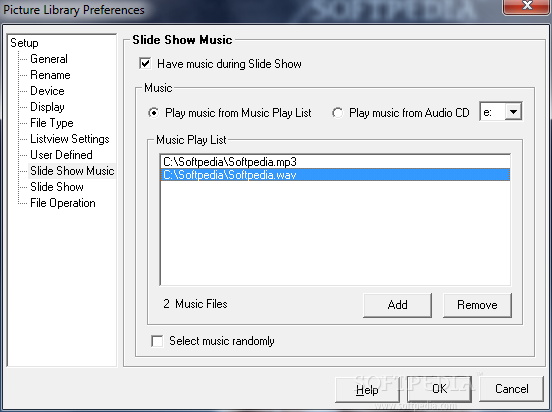
Task: Choose Play music from Audio CD option
Action: coord(337,113)
